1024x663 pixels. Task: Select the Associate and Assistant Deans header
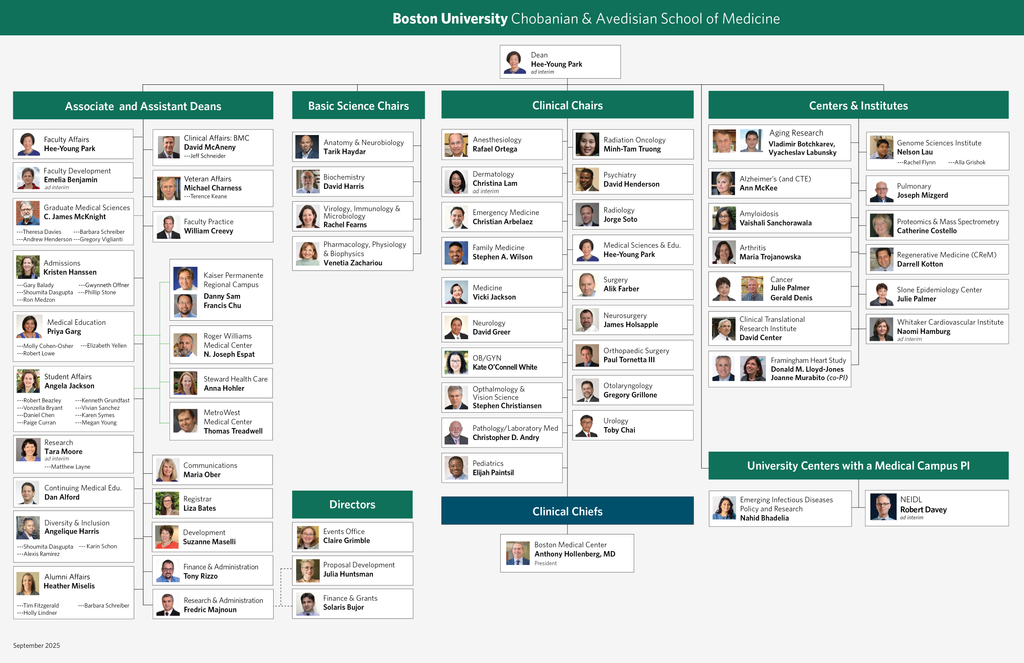143,106
